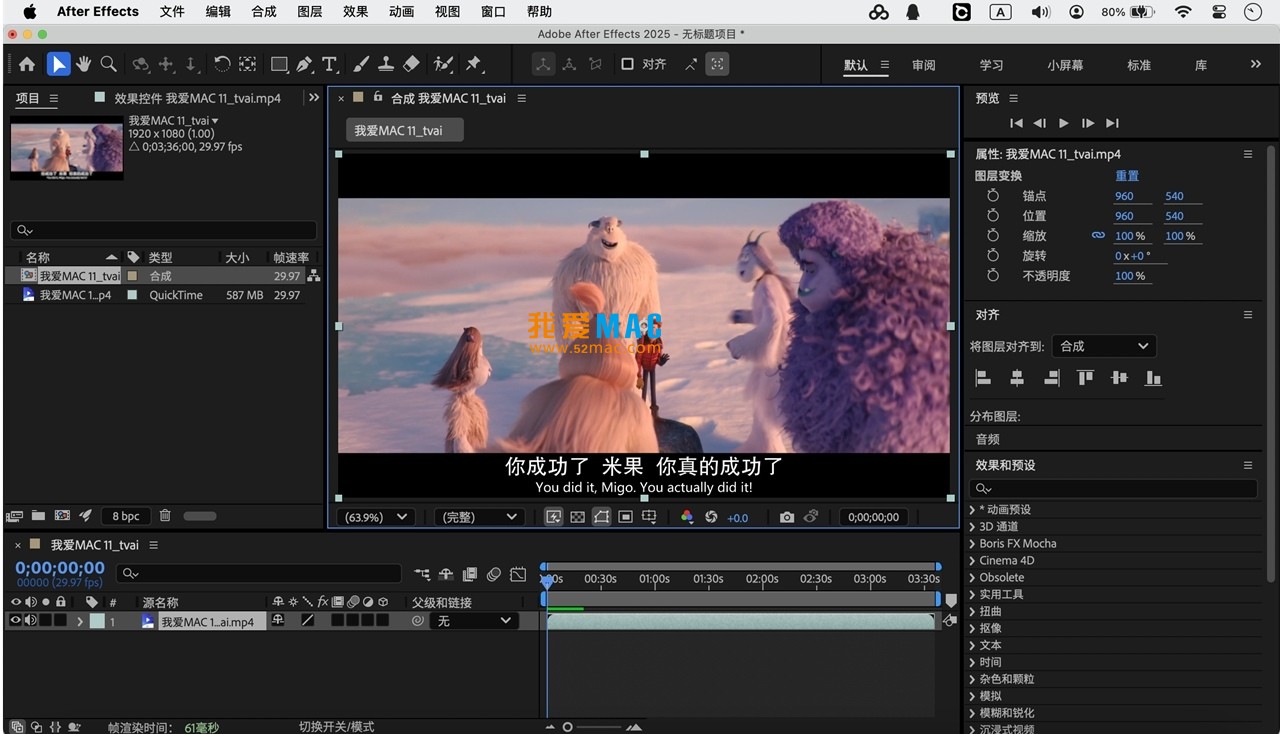
Task: Click the 8 bpc color depth button
Action: (x=126, y=516)
